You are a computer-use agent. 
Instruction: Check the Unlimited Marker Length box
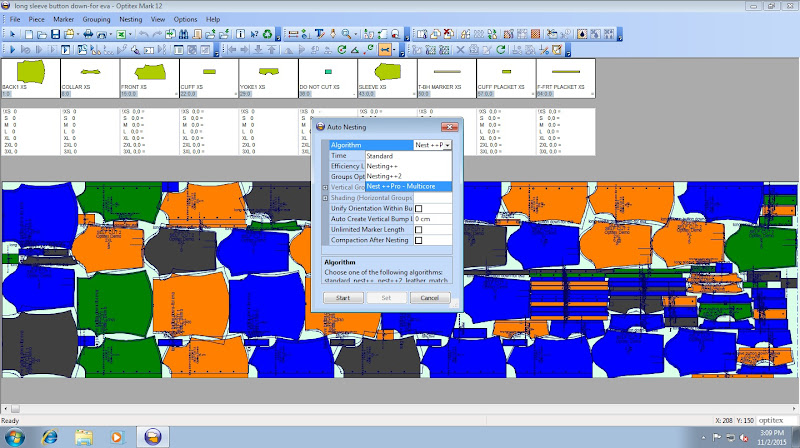tap(418, 230)
